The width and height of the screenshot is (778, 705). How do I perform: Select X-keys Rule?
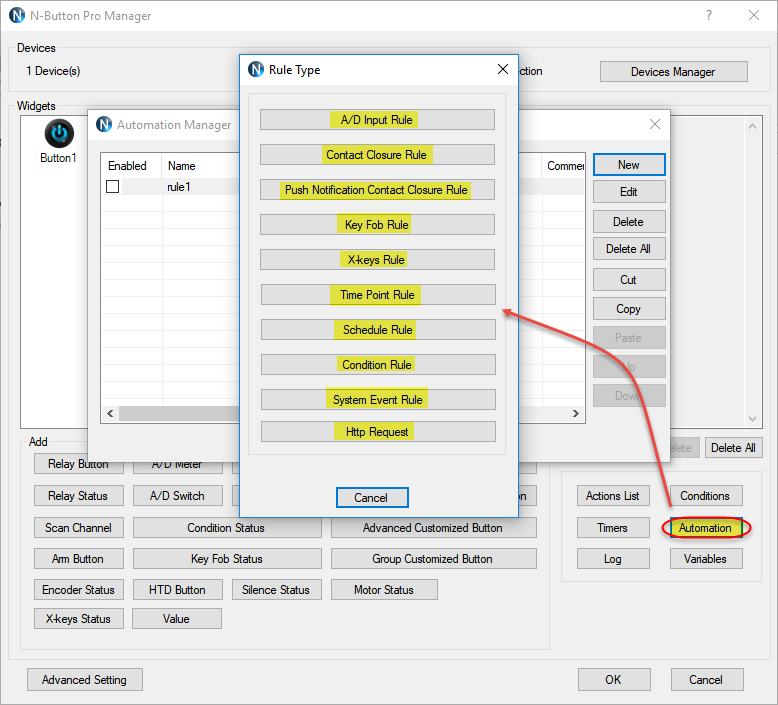click(x=377, y=259)
